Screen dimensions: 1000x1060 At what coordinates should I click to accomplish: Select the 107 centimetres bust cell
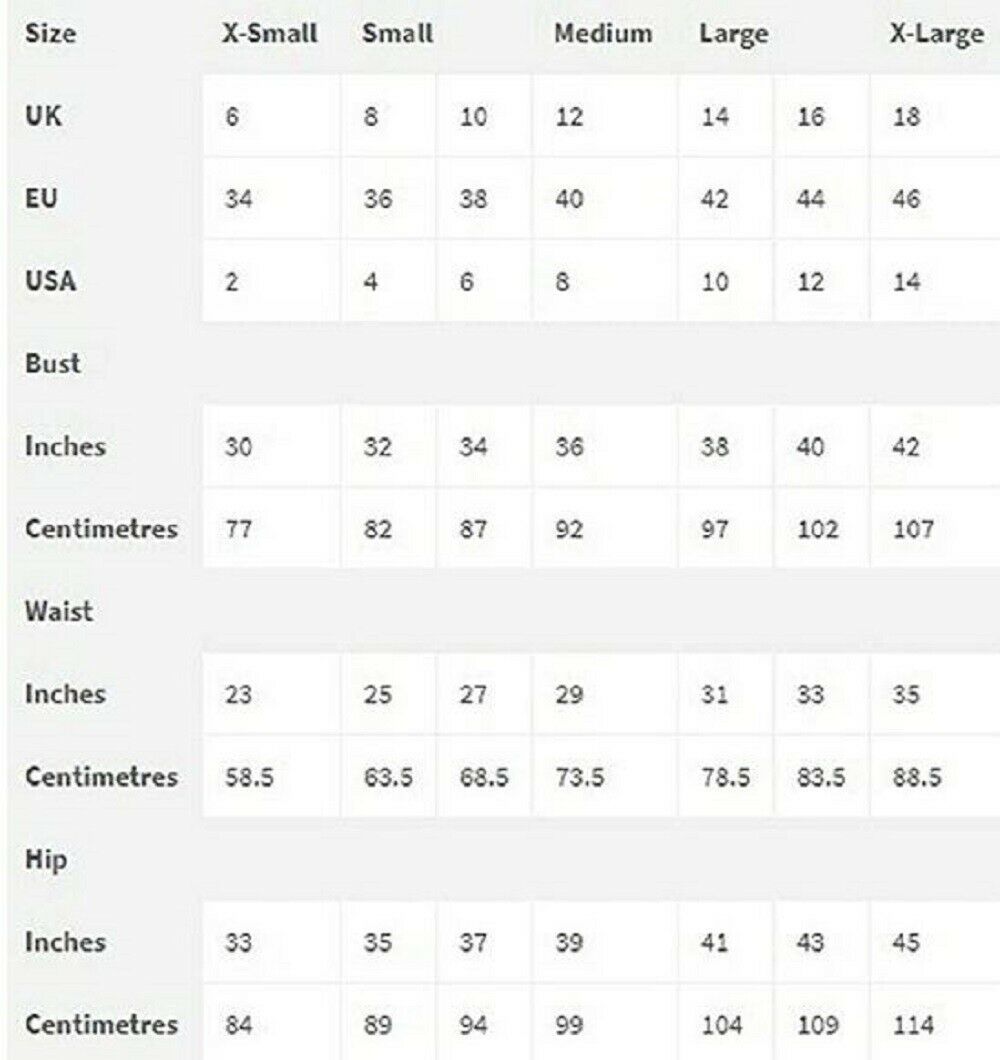pyautogui.click(x=912, y=529)
